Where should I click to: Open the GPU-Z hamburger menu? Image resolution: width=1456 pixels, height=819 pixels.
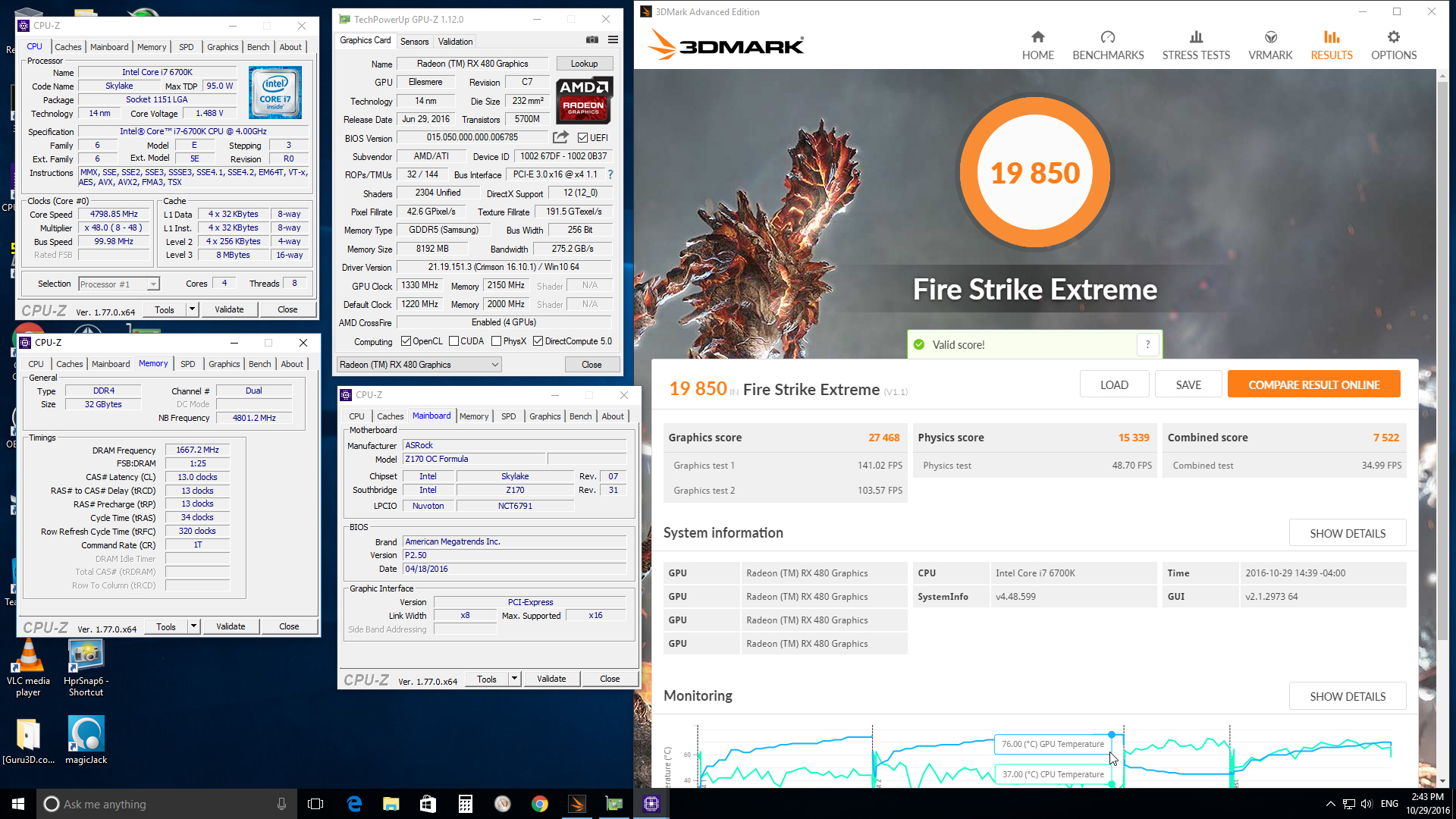[613, 40]
